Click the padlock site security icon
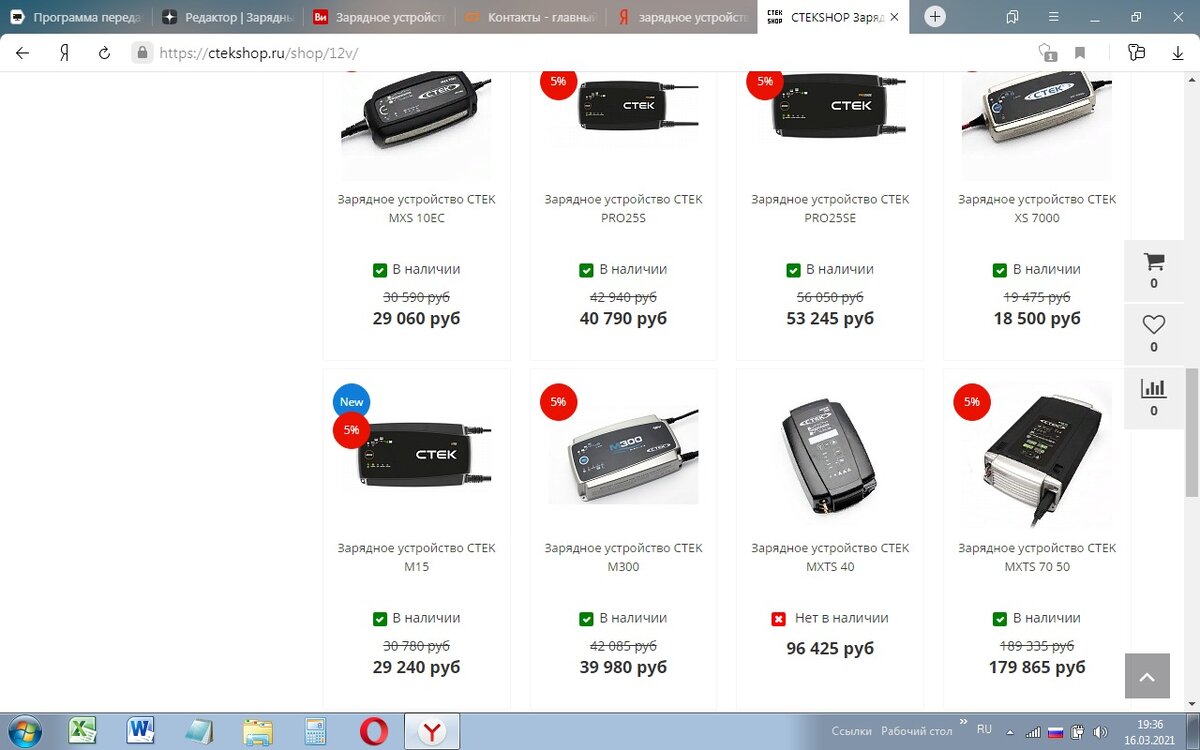This screenshot has width=1200, height=750. click(x=143, y=53)
